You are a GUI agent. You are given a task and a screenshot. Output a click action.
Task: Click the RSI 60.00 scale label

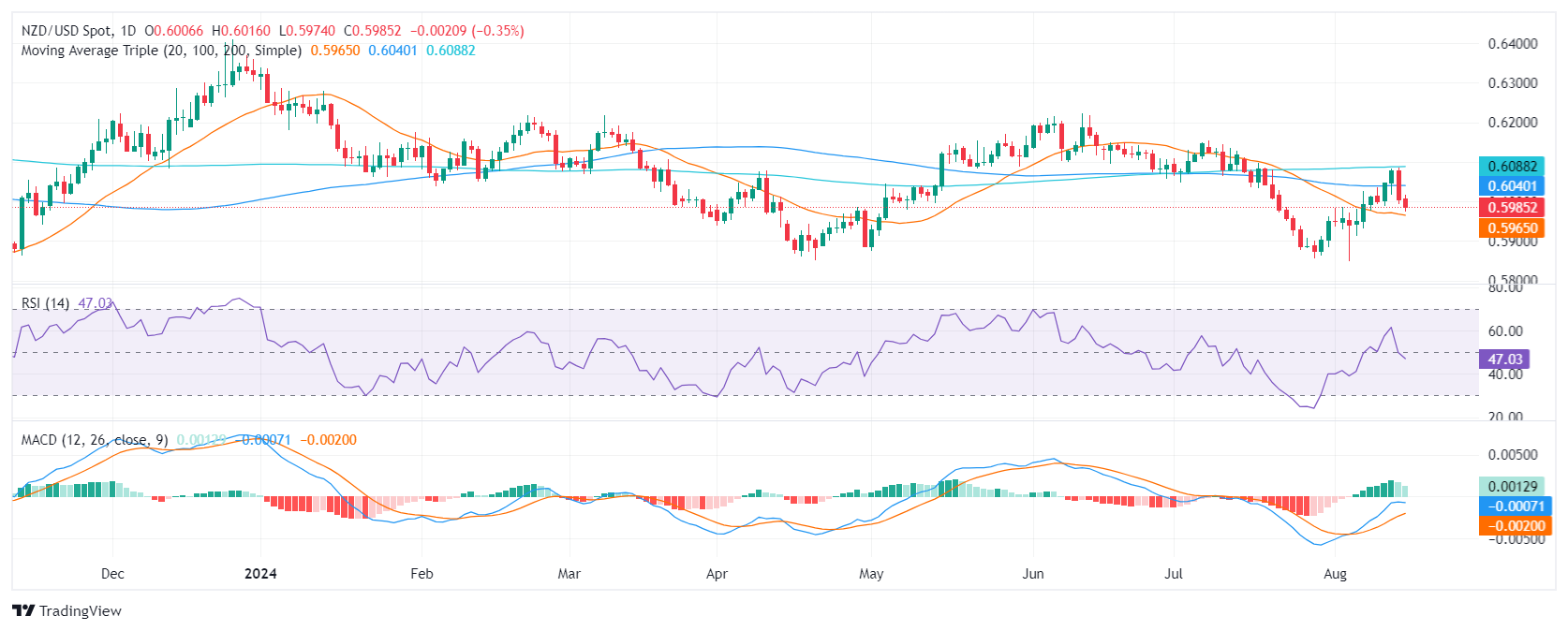click(x=1505, y=330)
